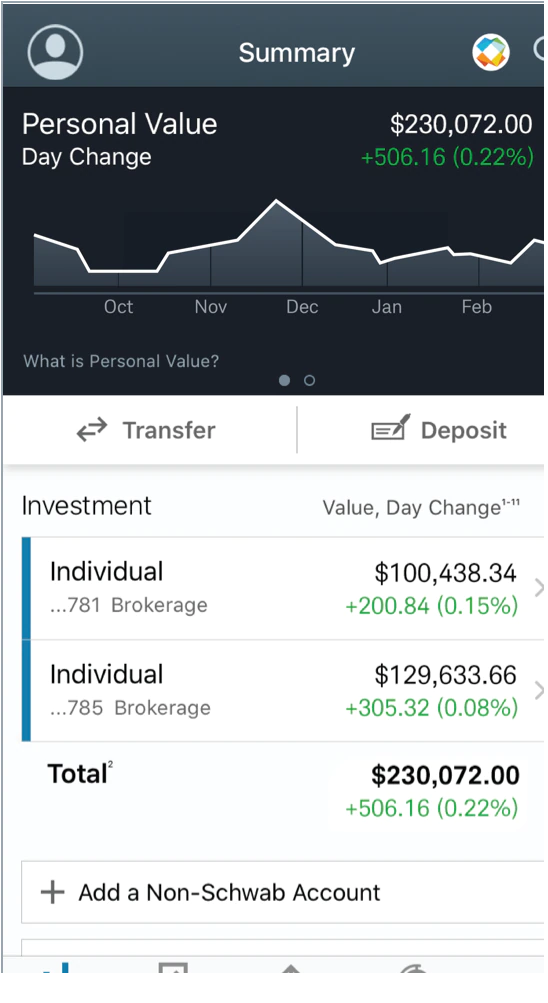Select Individual brokerage account $100,438.34

click(x=283, y=588)
